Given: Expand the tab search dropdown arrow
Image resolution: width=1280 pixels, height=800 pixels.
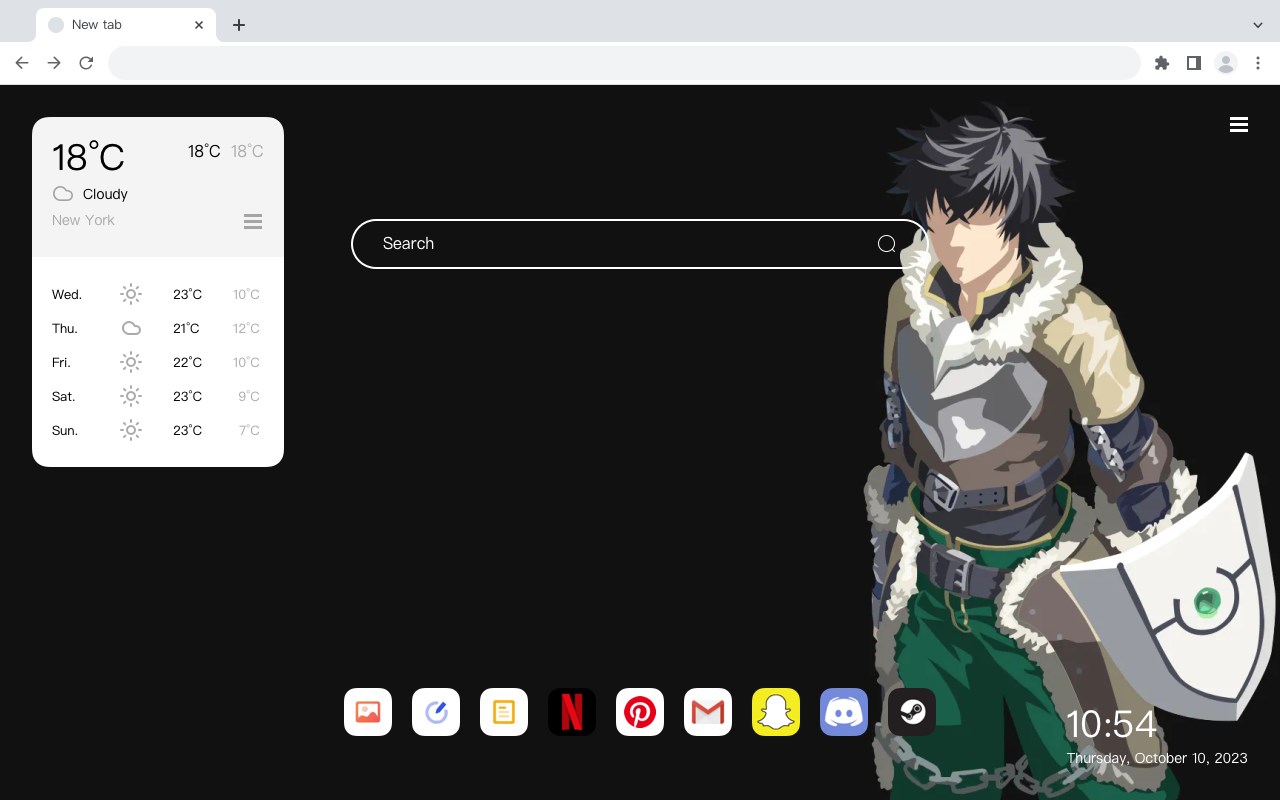Looking at the screenshot, I should click(1258, 25).
